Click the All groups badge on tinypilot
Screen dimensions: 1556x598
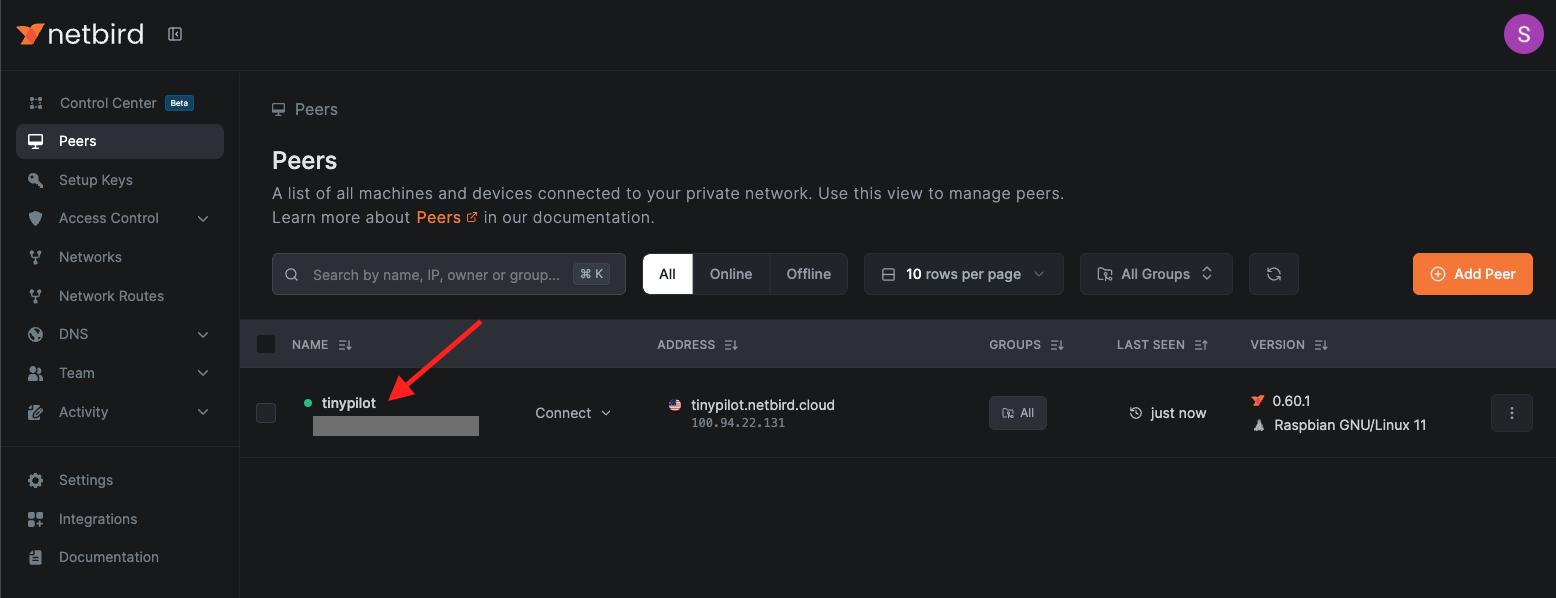1017,412
